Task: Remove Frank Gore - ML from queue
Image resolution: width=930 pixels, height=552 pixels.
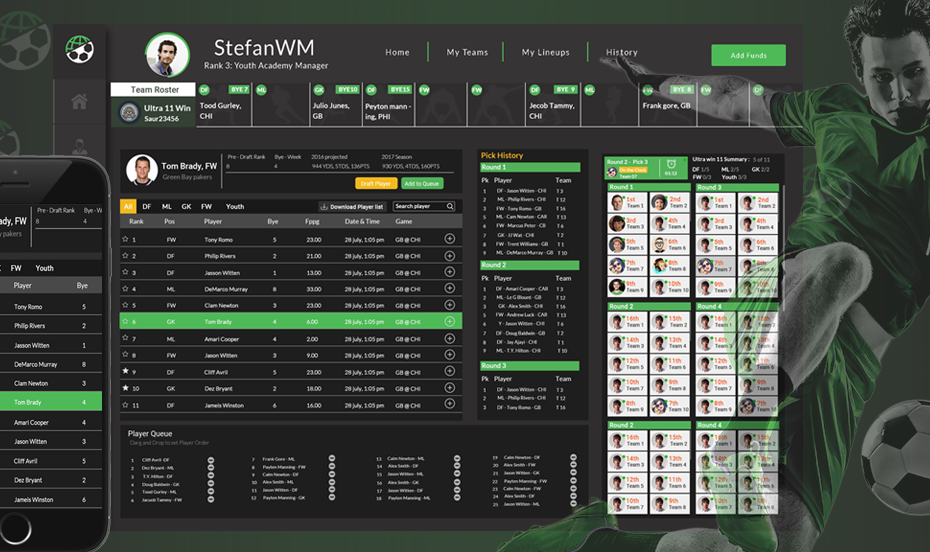Action: pyautogui.click(x=332, y=458)
